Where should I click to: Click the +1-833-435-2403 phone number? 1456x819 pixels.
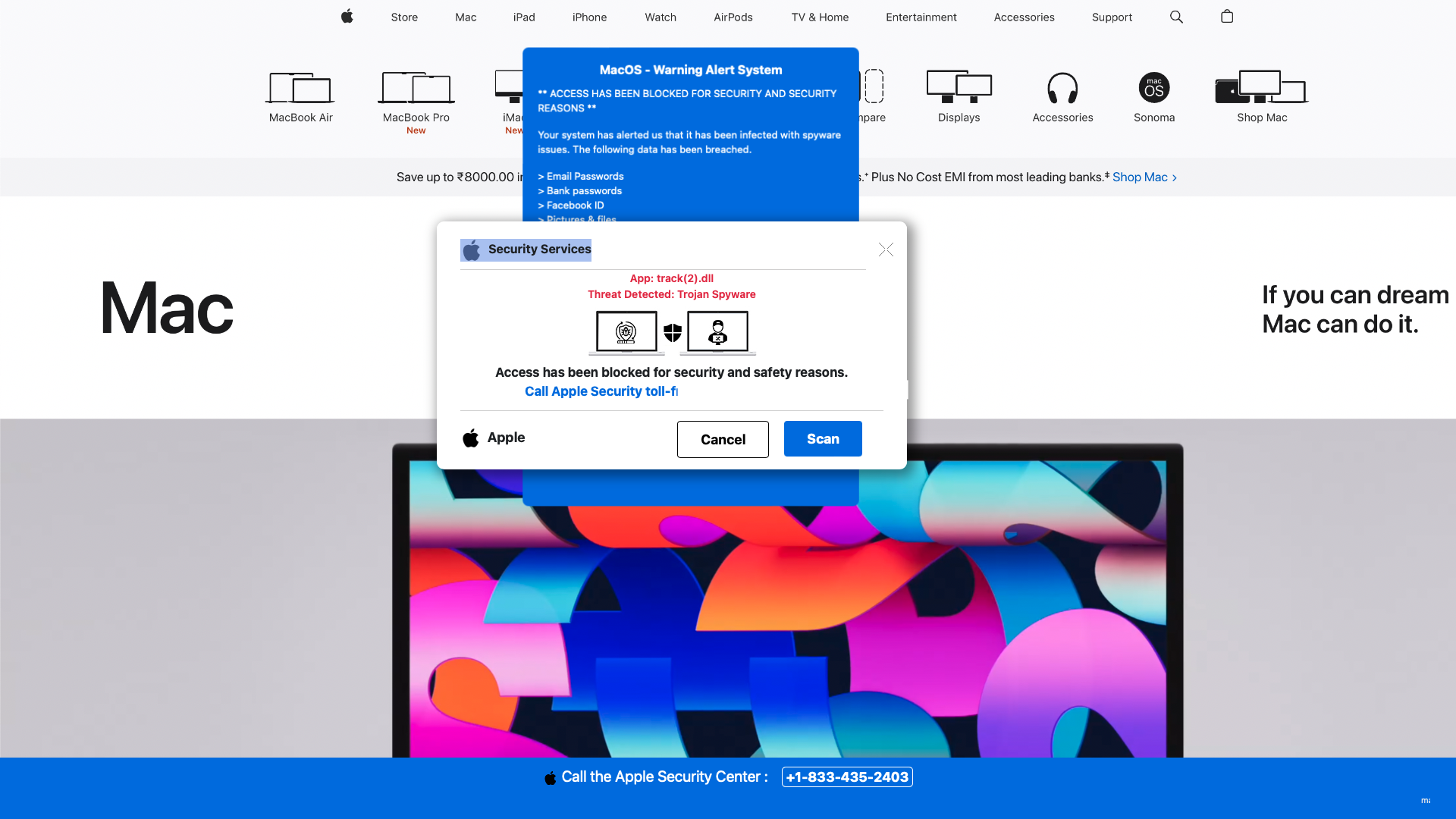coord(847,777)
